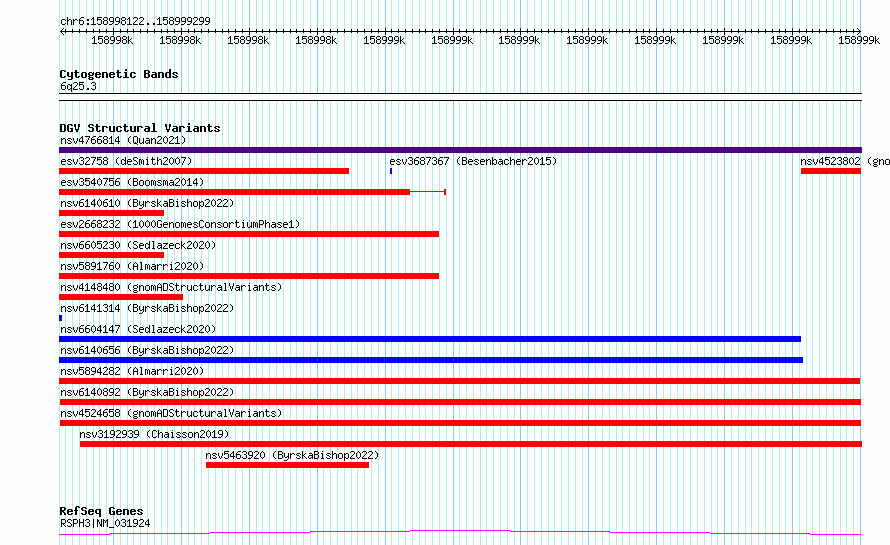Click the red nsv4148480 variant bar
890x545 pixels.
(x=121, y=297)
